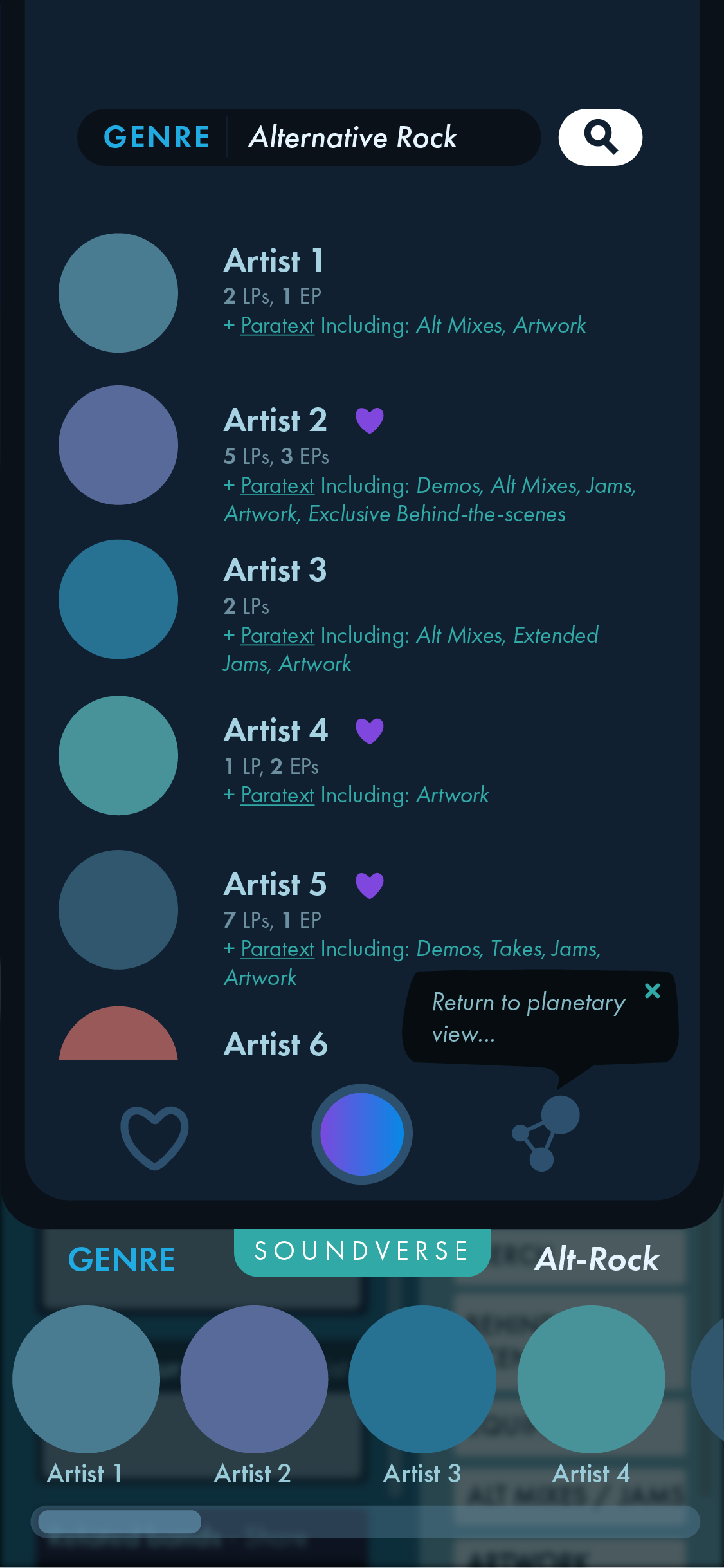Return to planetary view via nodes icon
The height and width of the screenshot is (1568, 724).
pos(546,1133)
